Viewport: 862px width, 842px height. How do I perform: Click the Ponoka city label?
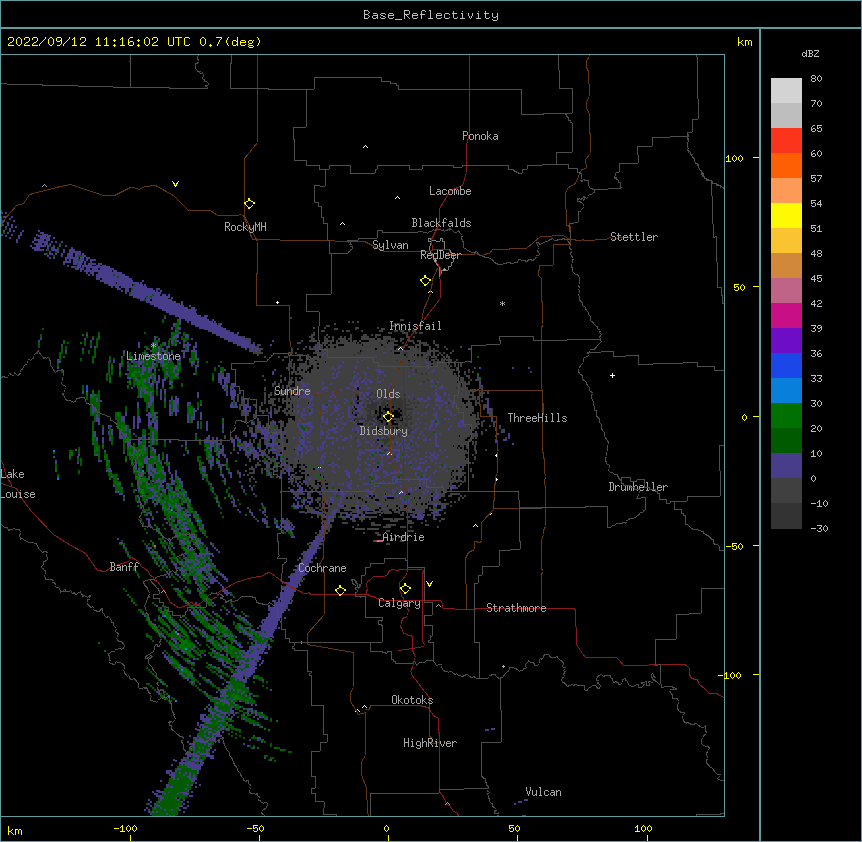[x=480, y=136]
